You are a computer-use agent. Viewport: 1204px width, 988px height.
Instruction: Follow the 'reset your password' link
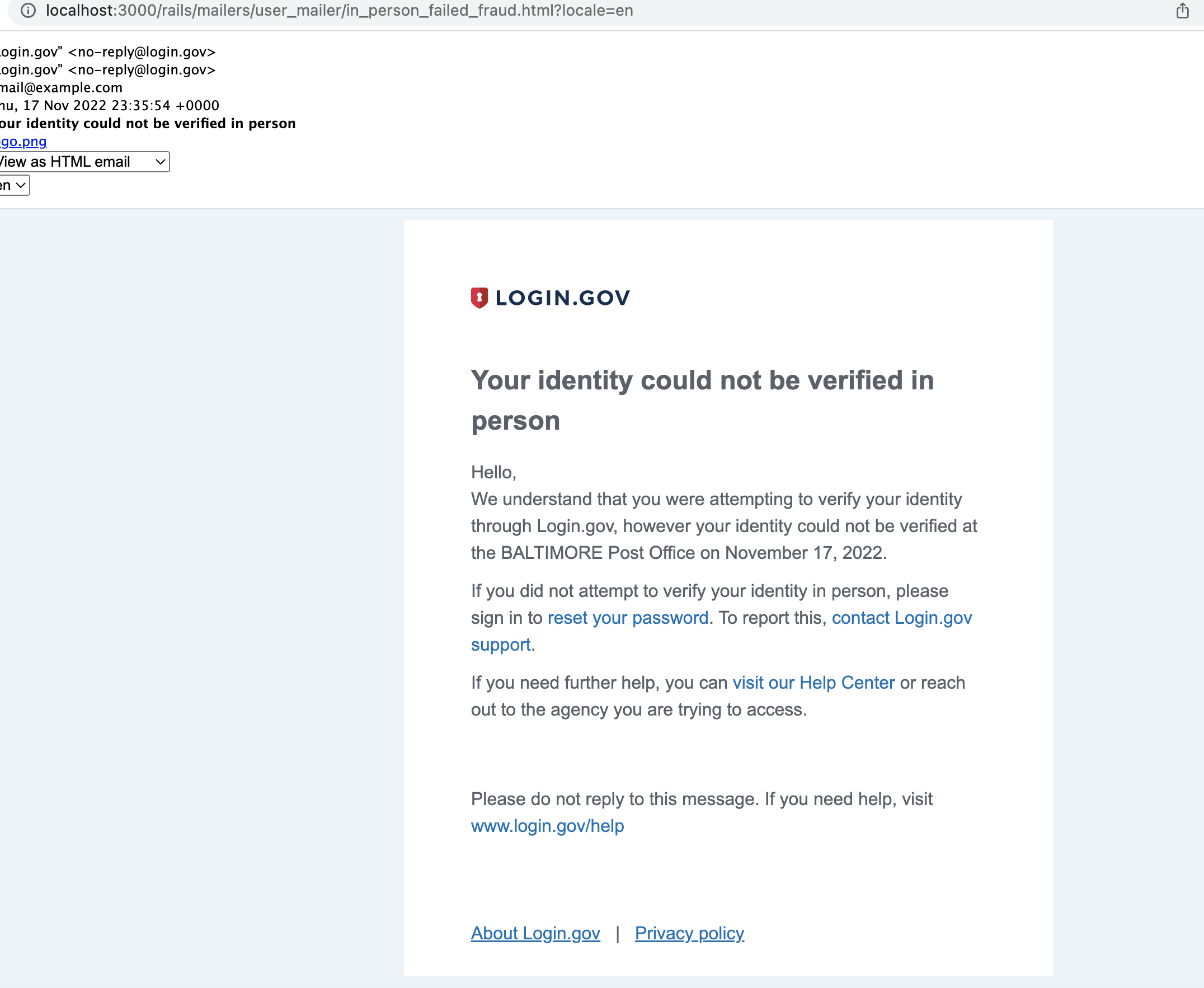[628, 618]
